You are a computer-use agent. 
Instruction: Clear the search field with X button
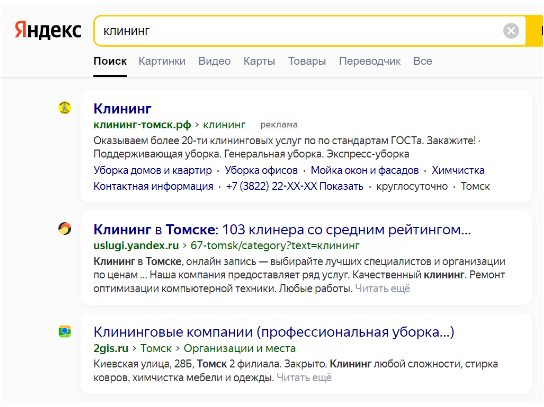point(511,31)
